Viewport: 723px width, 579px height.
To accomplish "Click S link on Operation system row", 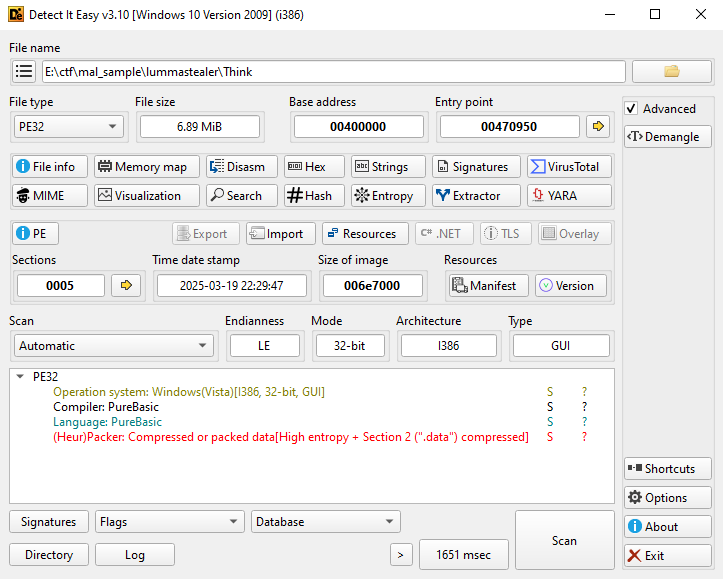I will 550,391.
